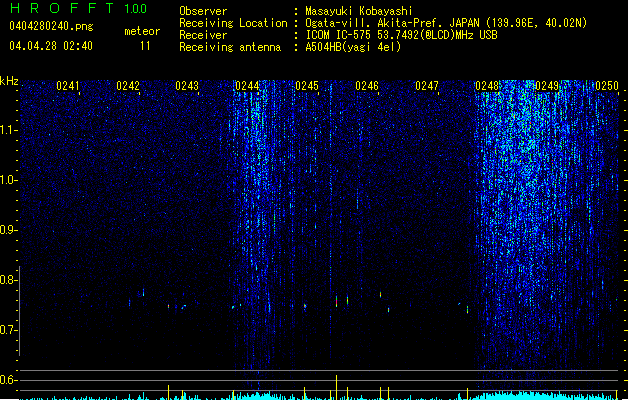Screen dimensions: 629x400
Task: Click the Observer label
Action: click(x=203, y=11)
